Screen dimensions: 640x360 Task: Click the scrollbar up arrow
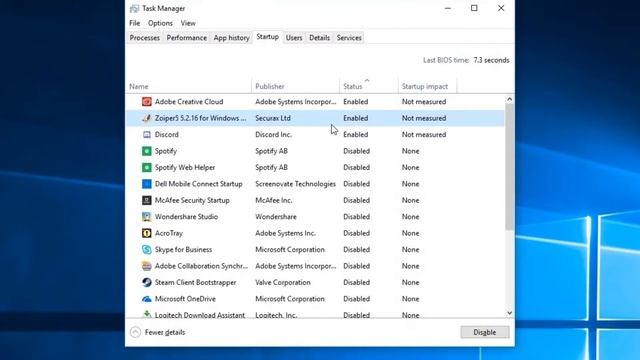click(509, 99)
